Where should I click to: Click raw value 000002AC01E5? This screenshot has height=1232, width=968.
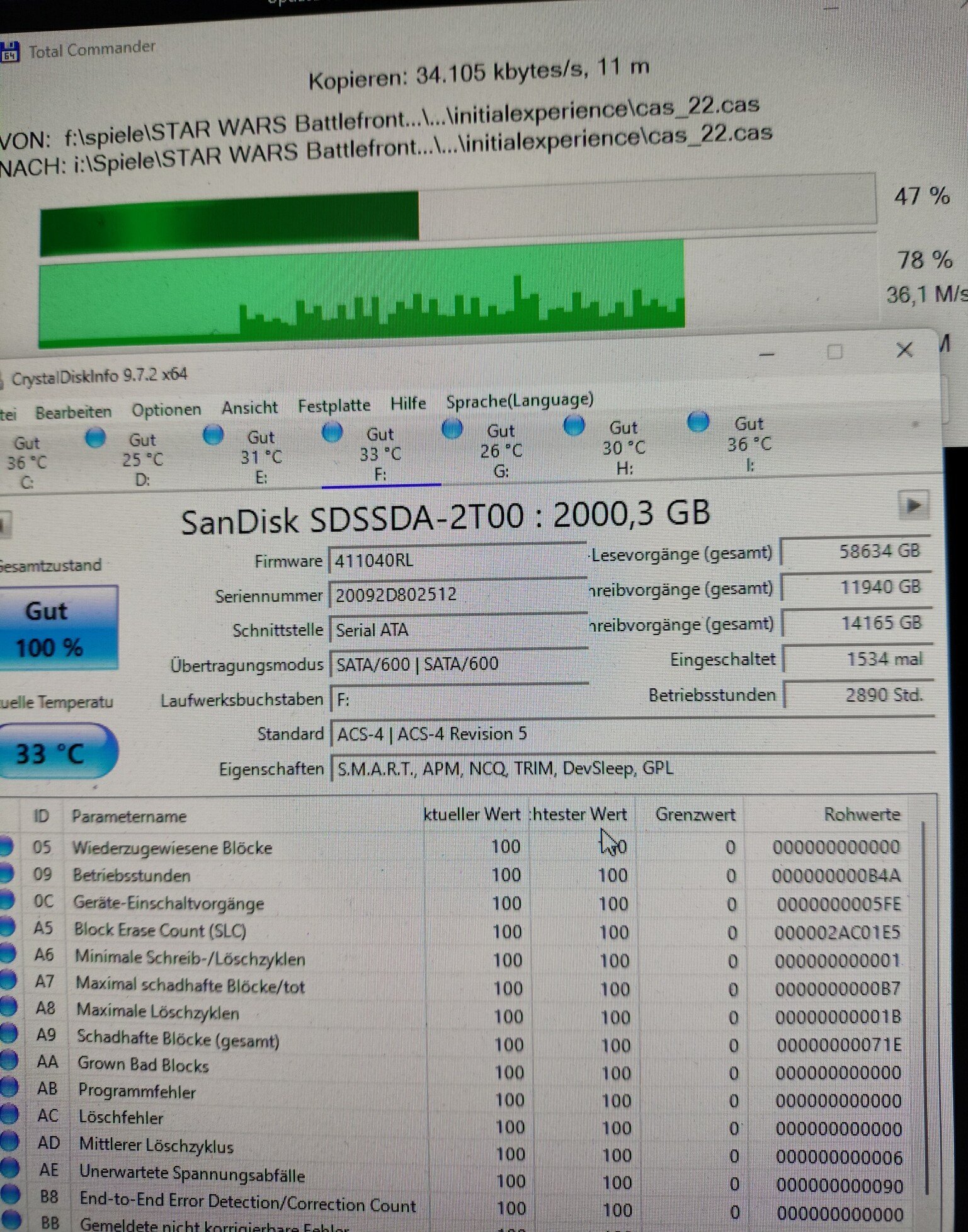tap(836, 933)
